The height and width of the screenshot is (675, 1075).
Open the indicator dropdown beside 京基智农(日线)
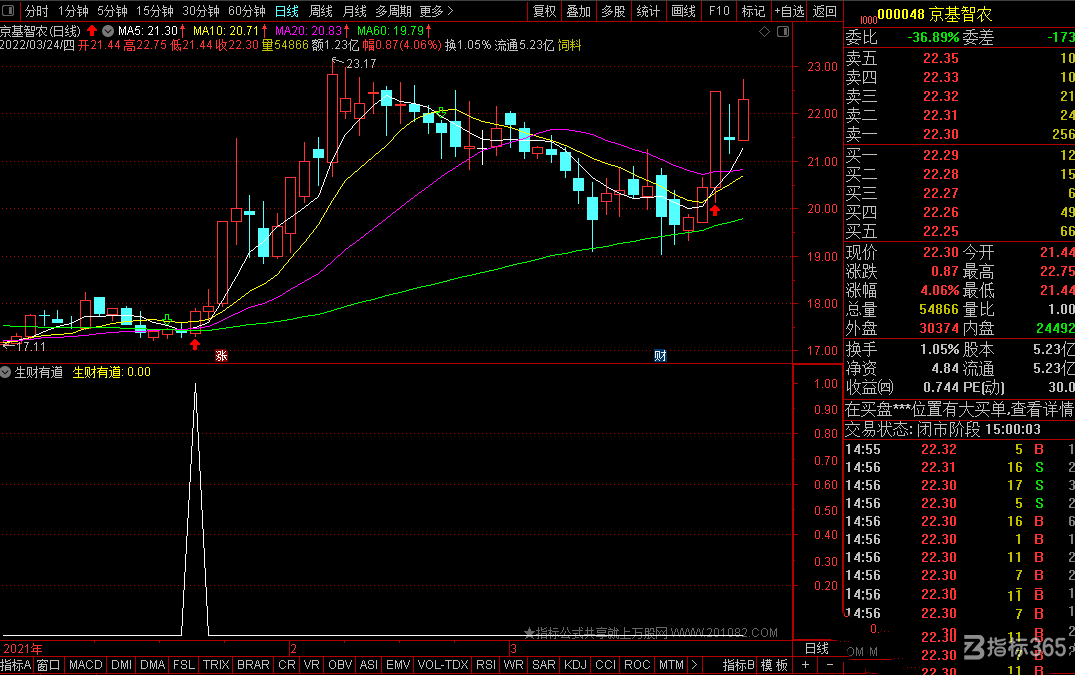(x=108, y=31)
